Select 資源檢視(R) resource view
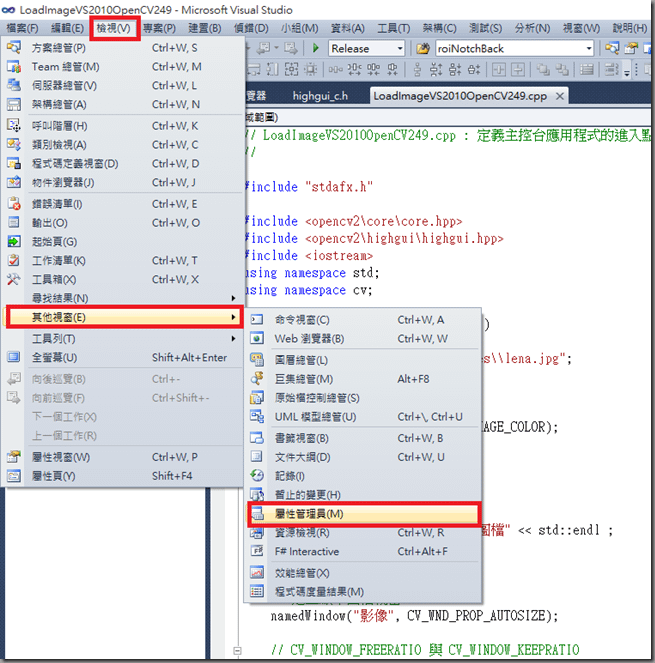This screenshot has width=655, height=663. click(364, 533)
